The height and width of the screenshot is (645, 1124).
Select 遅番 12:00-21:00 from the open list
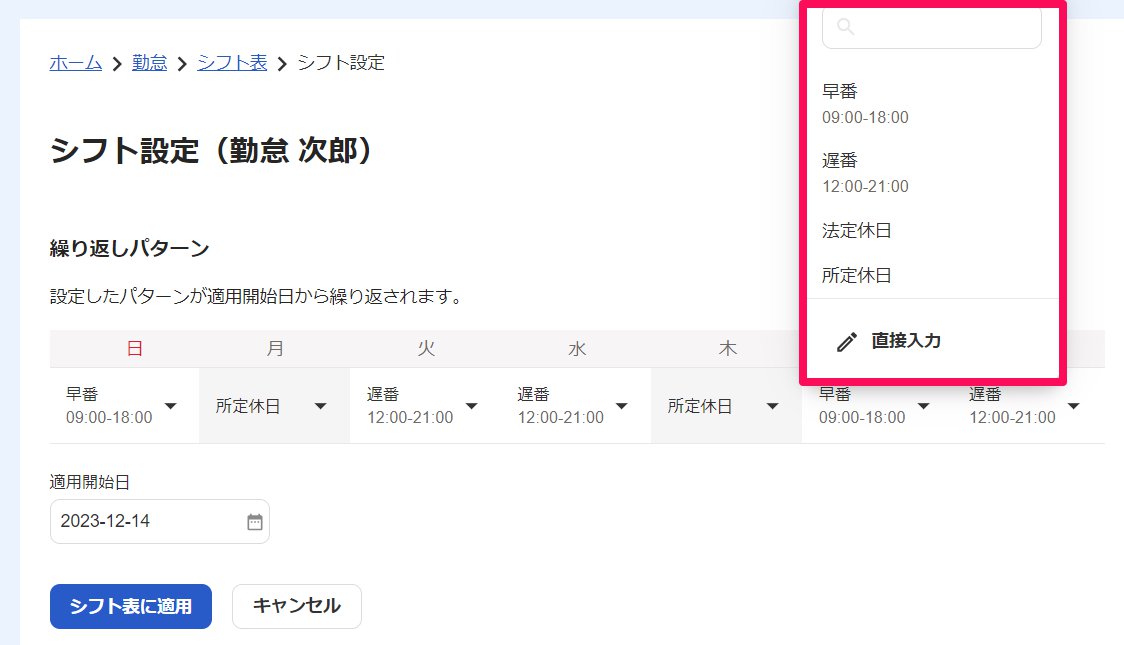pyautogui.click(x=933, y=173)
